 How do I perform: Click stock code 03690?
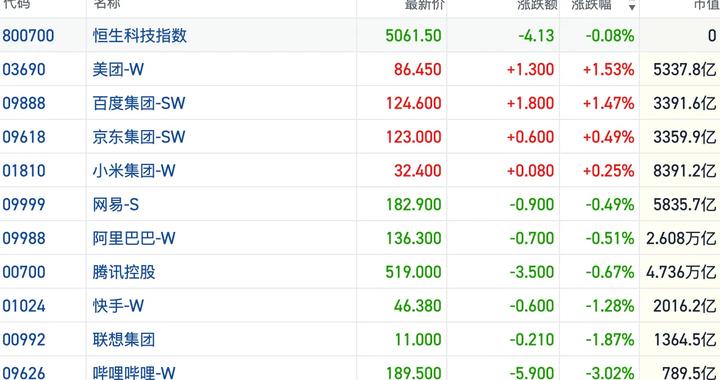coord(24,69)
